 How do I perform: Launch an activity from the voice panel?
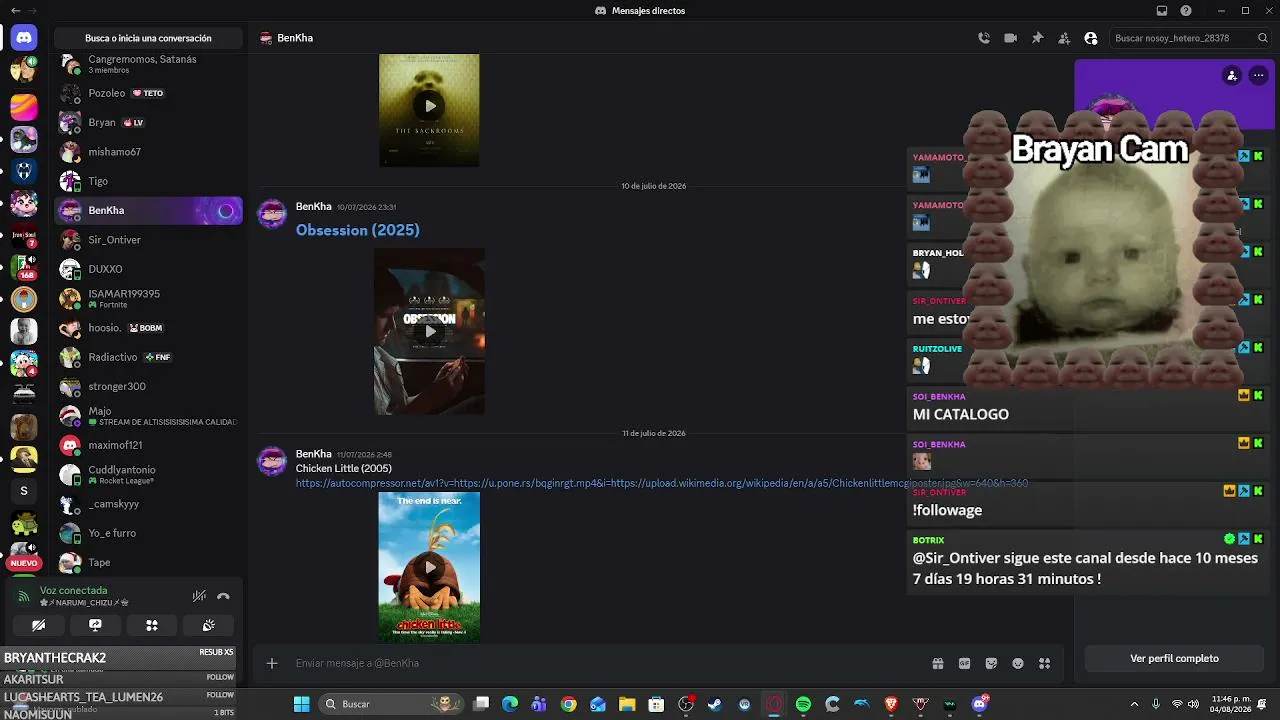(152, 625)
